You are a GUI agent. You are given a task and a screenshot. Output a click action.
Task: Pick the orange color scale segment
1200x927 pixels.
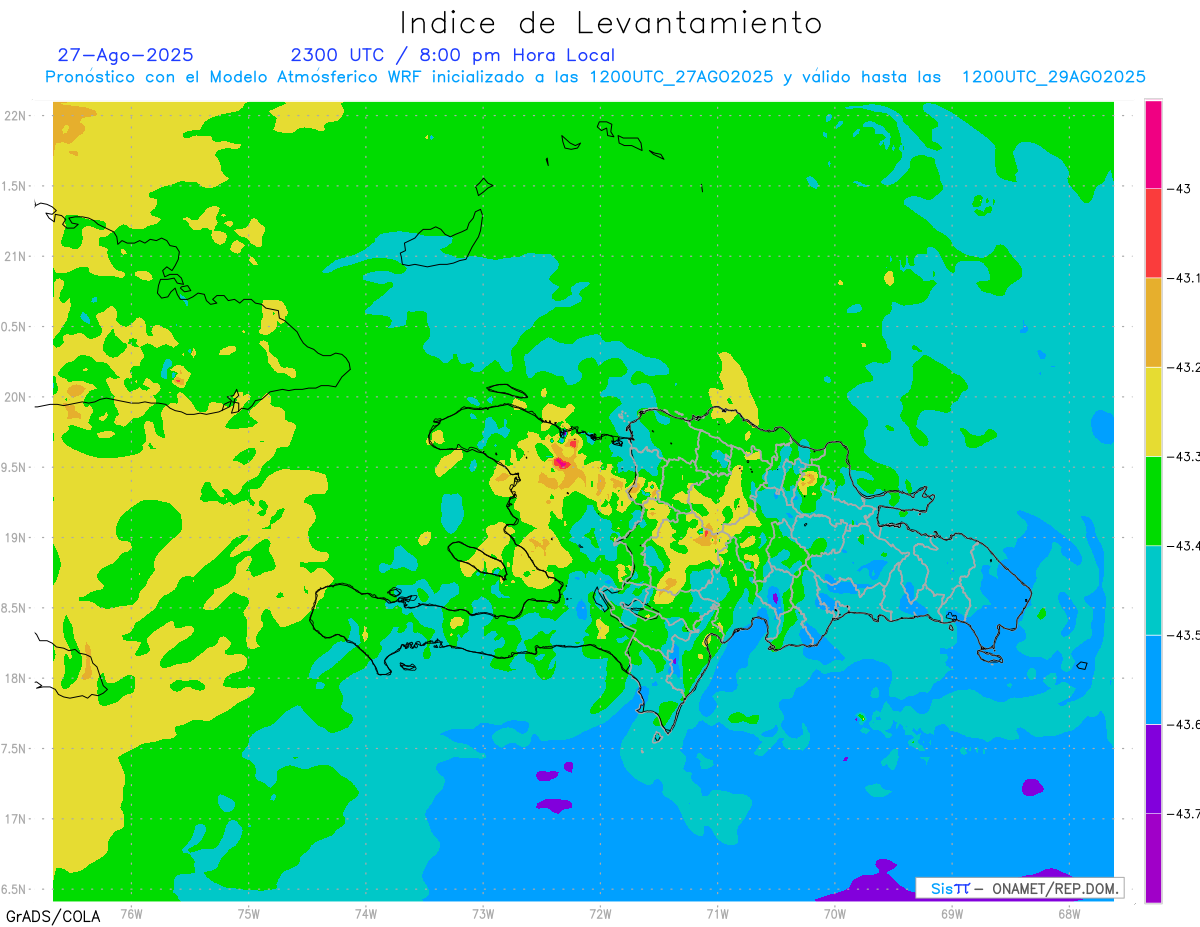click(1153, 322)
